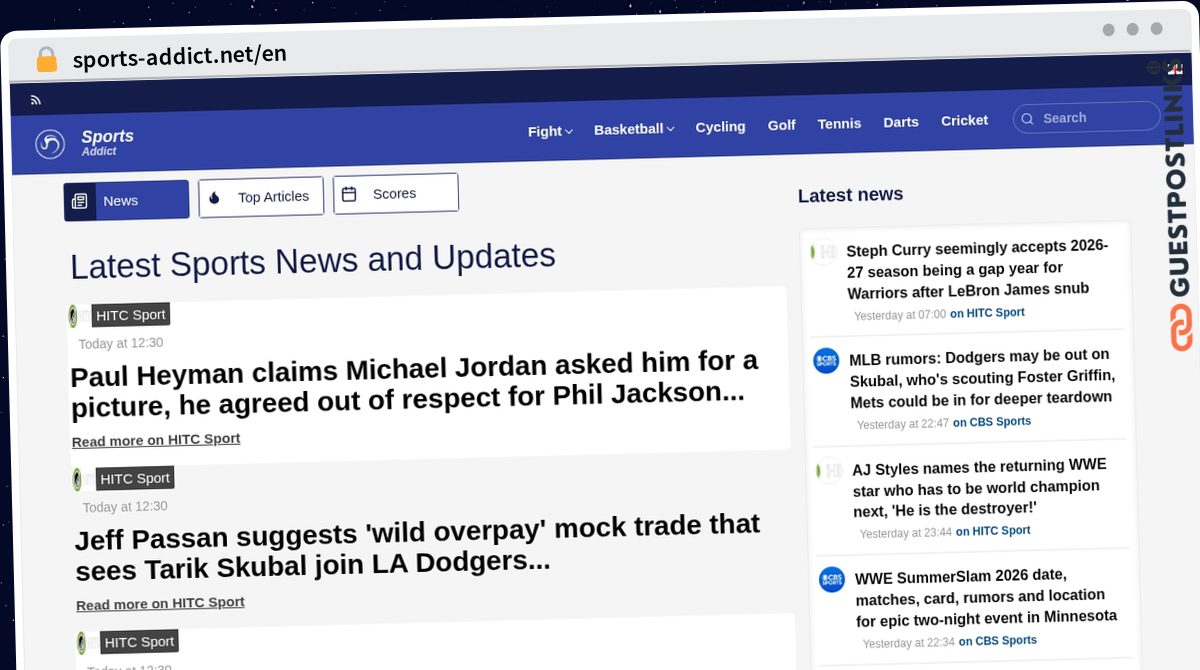Click Read more on HITC Sport under Passan
Image resolution: width=1200 pixels, height=670 pixels.
160,604
